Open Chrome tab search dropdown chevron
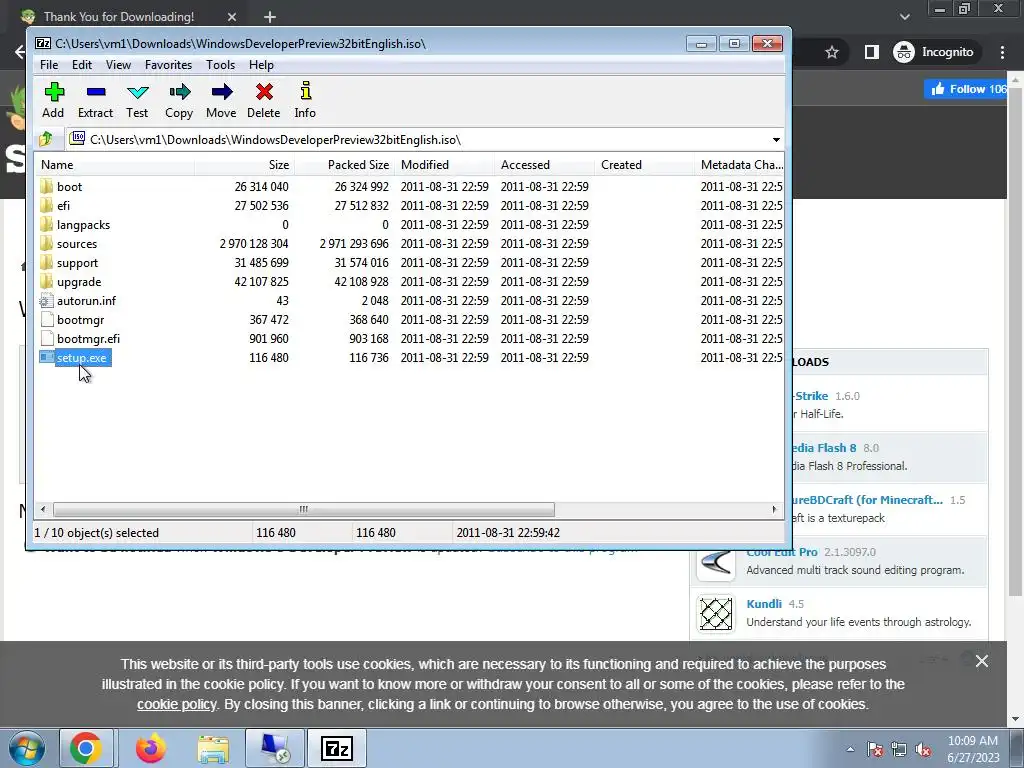 pos(904,17)
